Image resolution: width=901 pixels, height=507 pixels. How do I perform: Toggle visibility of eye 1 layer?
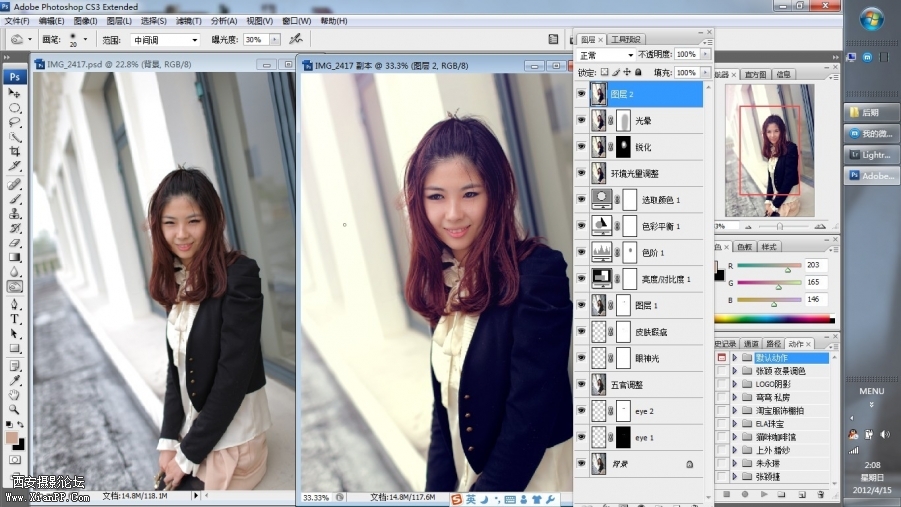tap(581, 437)
